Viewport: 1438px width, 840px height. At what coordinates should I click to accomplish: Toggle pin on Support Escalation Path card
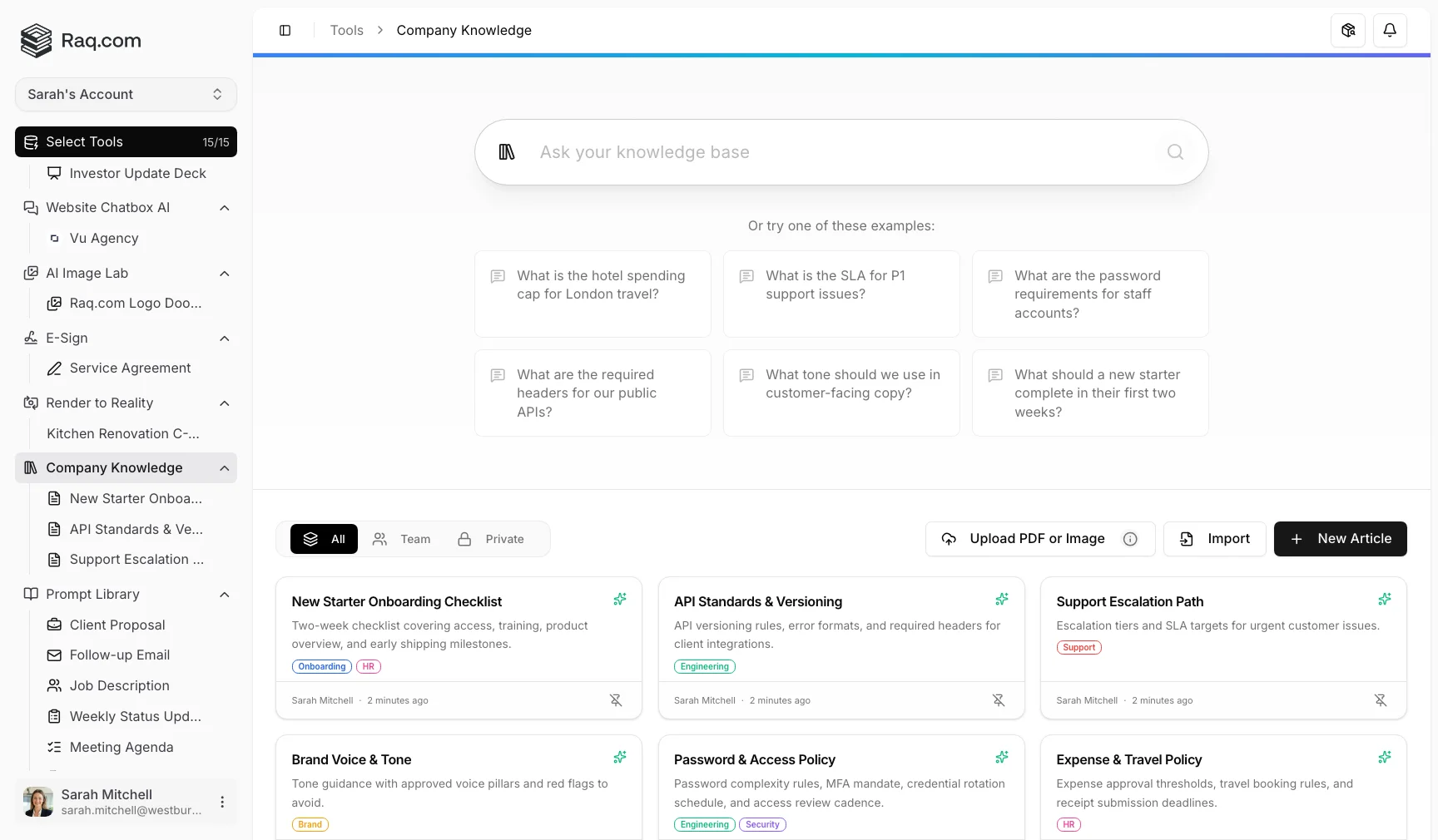[x=1380, y=700]
